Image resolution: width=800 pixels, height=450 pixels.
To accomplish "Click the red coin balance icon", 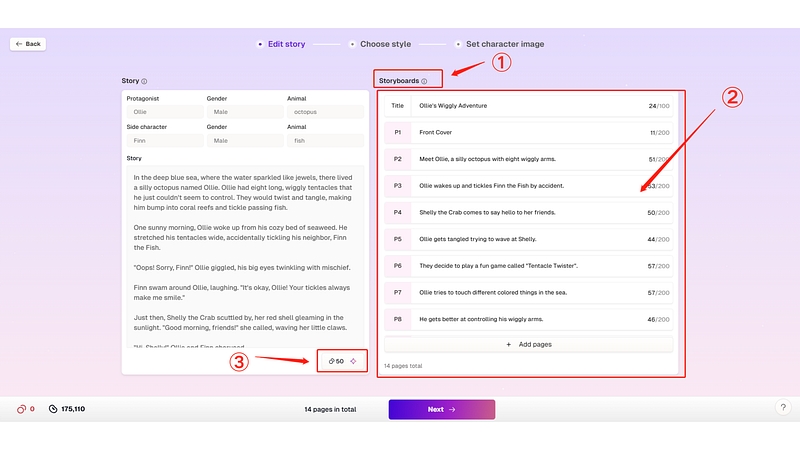I will coord(21,409).
